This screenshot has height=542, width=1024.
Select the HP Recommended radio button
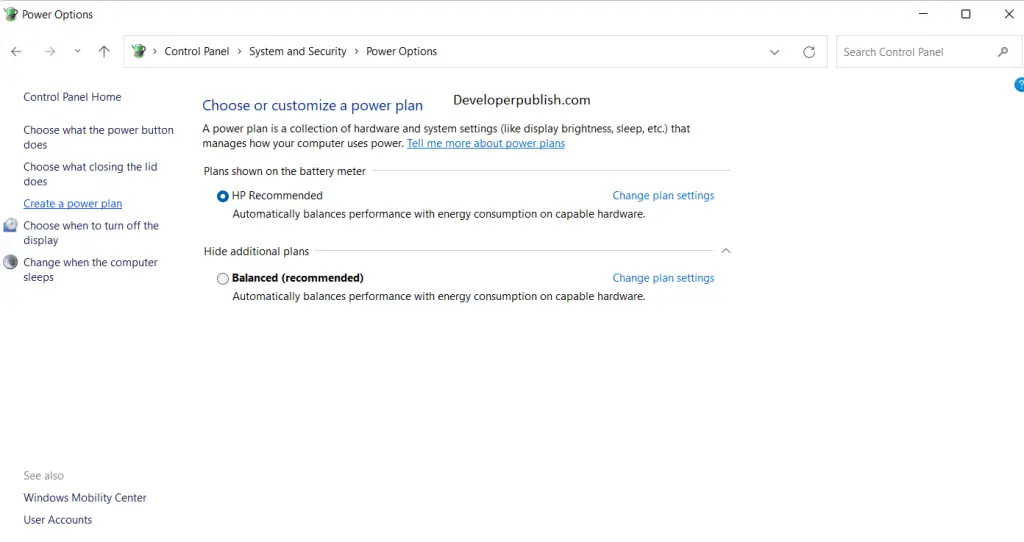coord(223,196)
